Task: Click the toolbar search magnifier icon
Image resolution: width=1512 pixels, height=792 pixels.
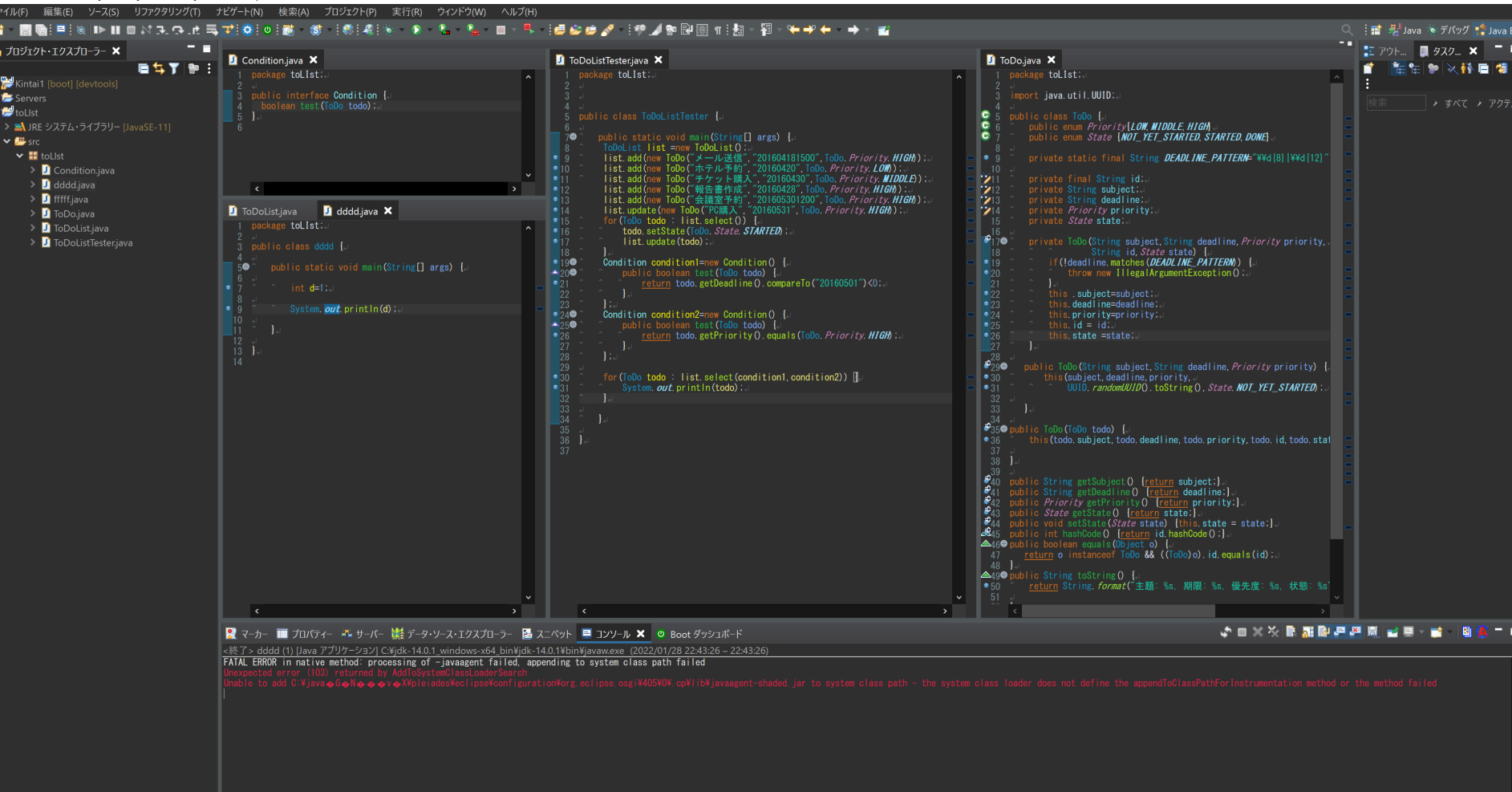Action: (1347, 30)
